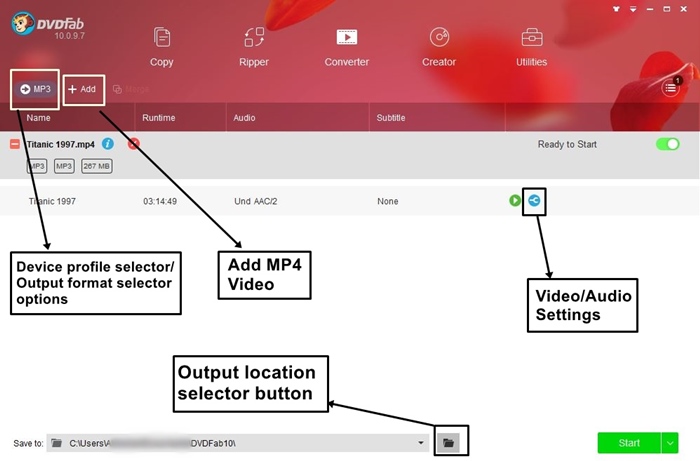Open the Converter module
Screen dimensions: 700x461
346,47
